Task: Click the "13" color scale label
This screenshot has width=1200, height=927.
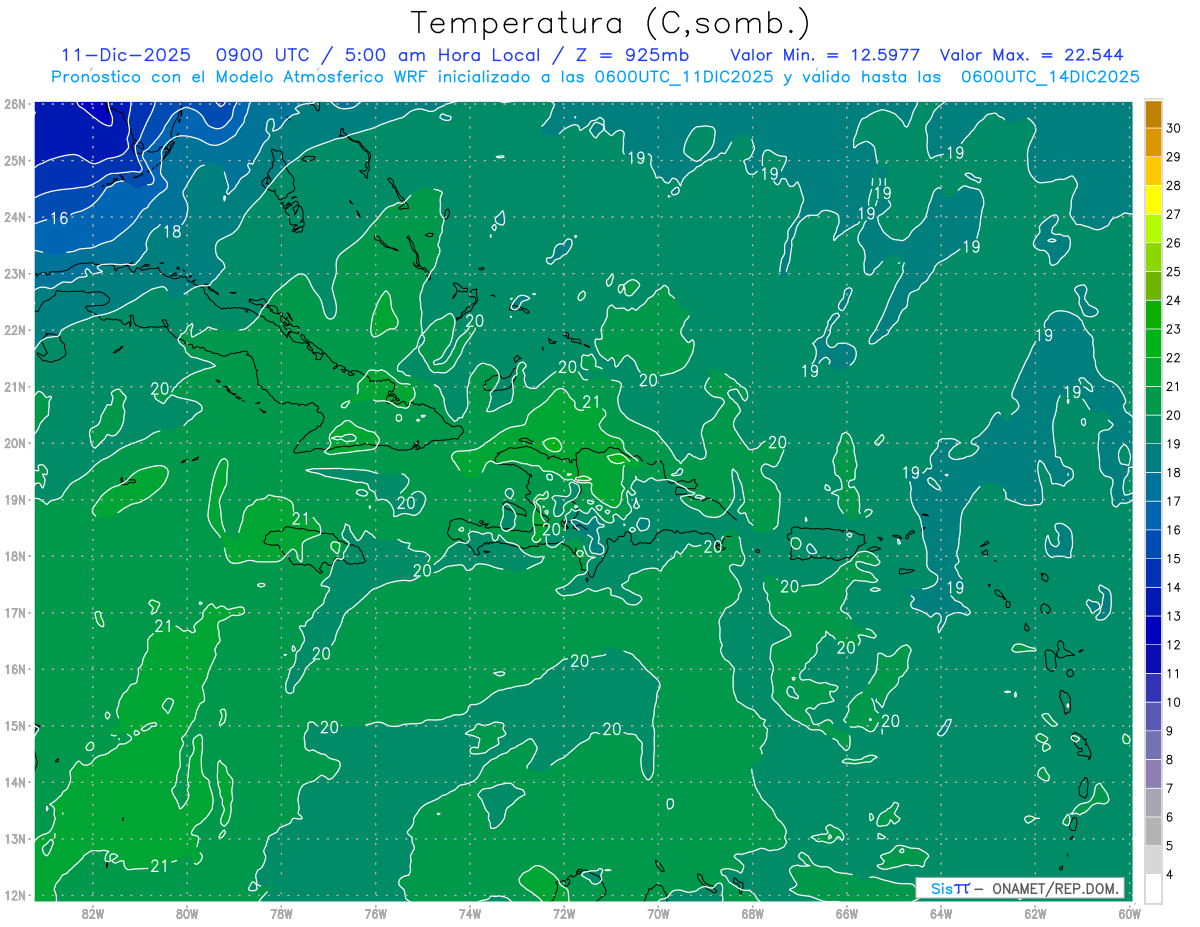Action: [1174, 616]
